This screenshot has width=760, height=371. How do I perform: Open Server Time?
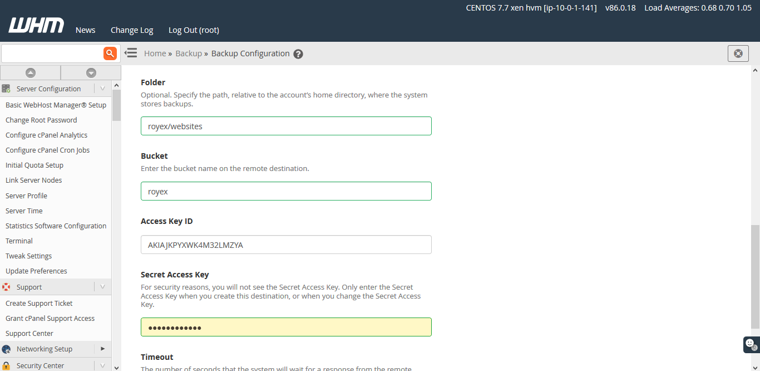pos(24,210)
